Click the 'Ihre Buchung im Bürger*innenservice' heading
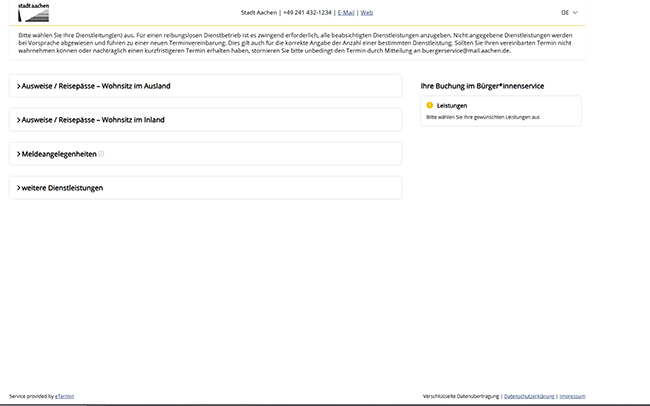The height and width of the screenshot is (406, 650). [x=482, y=87]
